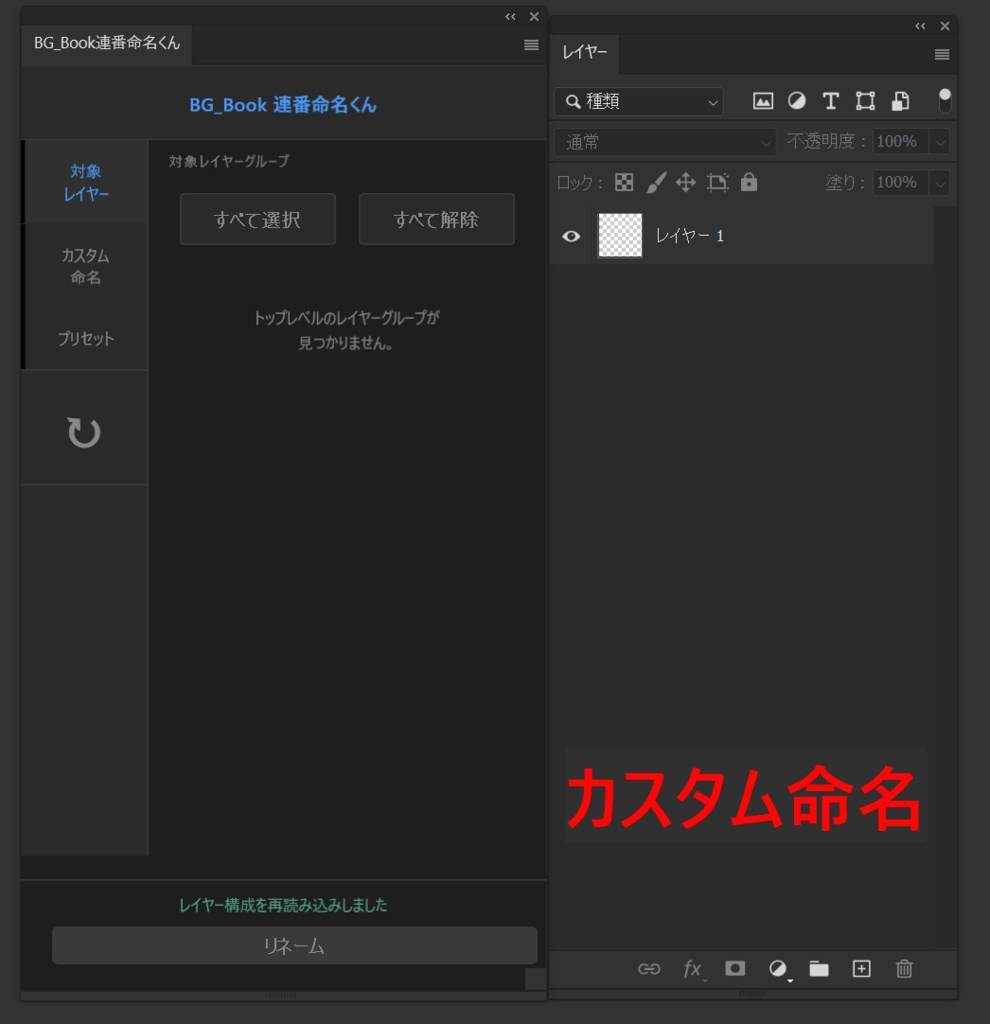This screenshot has width=990, height=1024.
Task: Expand the 不透明度 opacity slider arrow
Action: click(x=939, y=142)
